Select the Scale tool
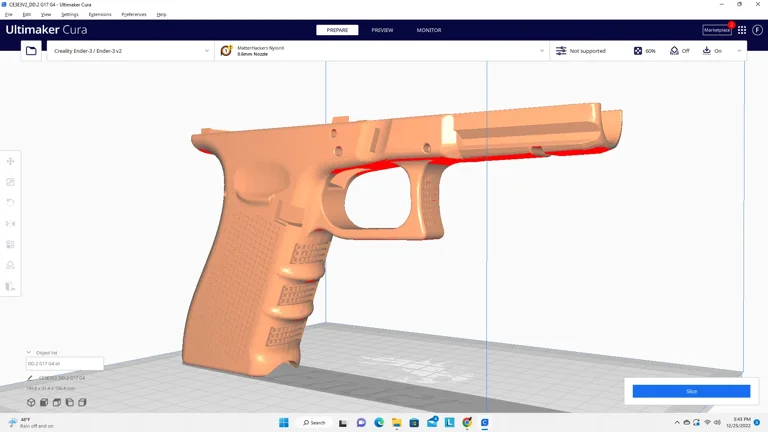 [11, 182]
